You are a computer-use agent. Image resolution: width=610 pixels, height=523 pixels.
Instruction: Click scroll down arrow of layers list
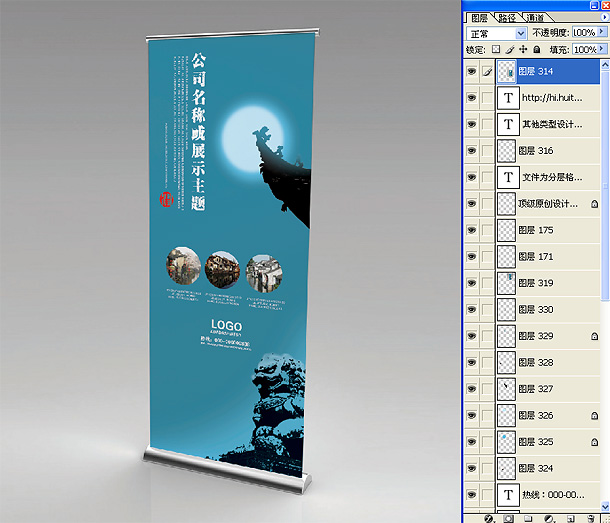click(x=605, y=506)
